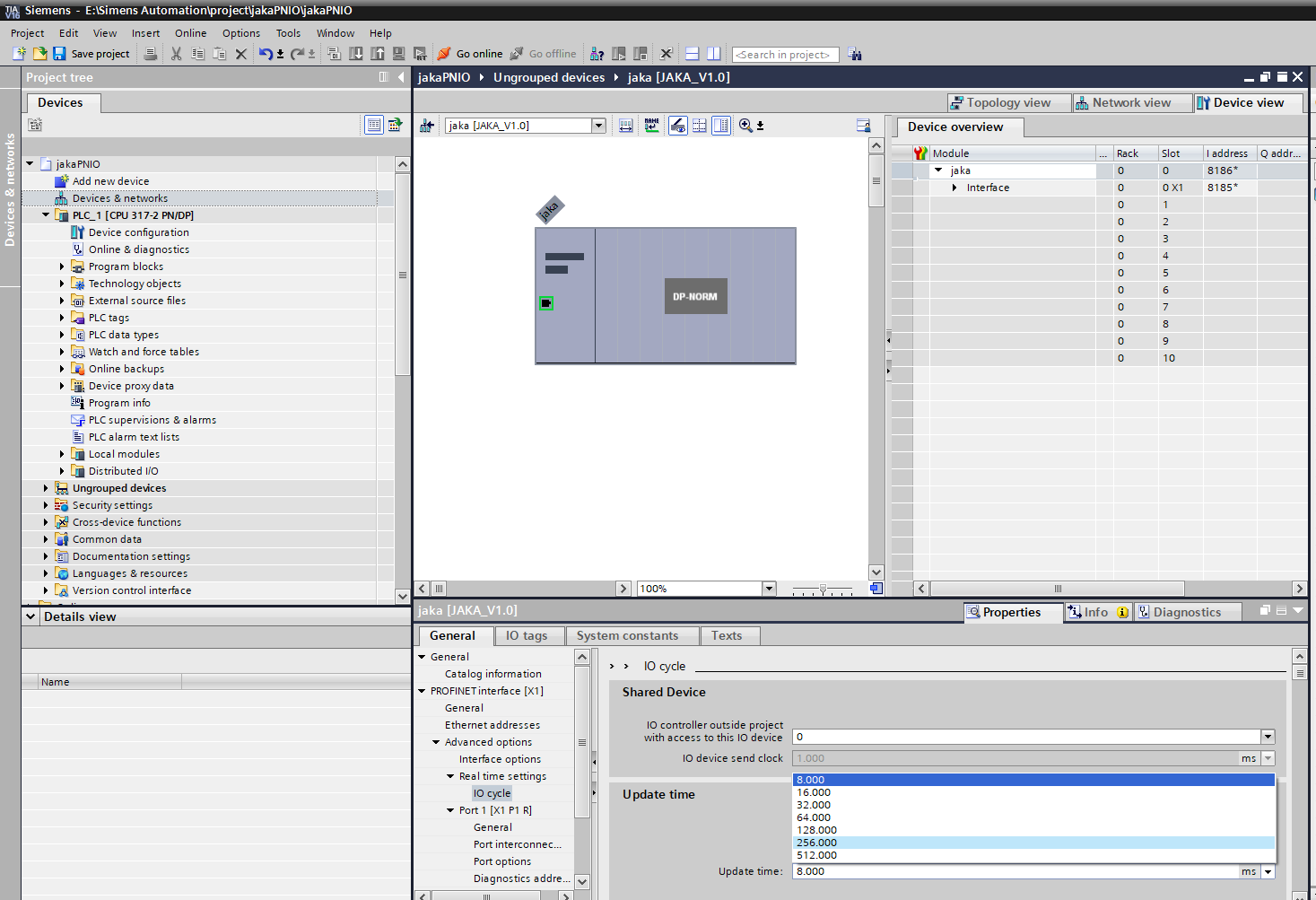Viewport: 1316px width, 900px height.
Task: Open the Online menu
Action: click(x=190, y=33)
